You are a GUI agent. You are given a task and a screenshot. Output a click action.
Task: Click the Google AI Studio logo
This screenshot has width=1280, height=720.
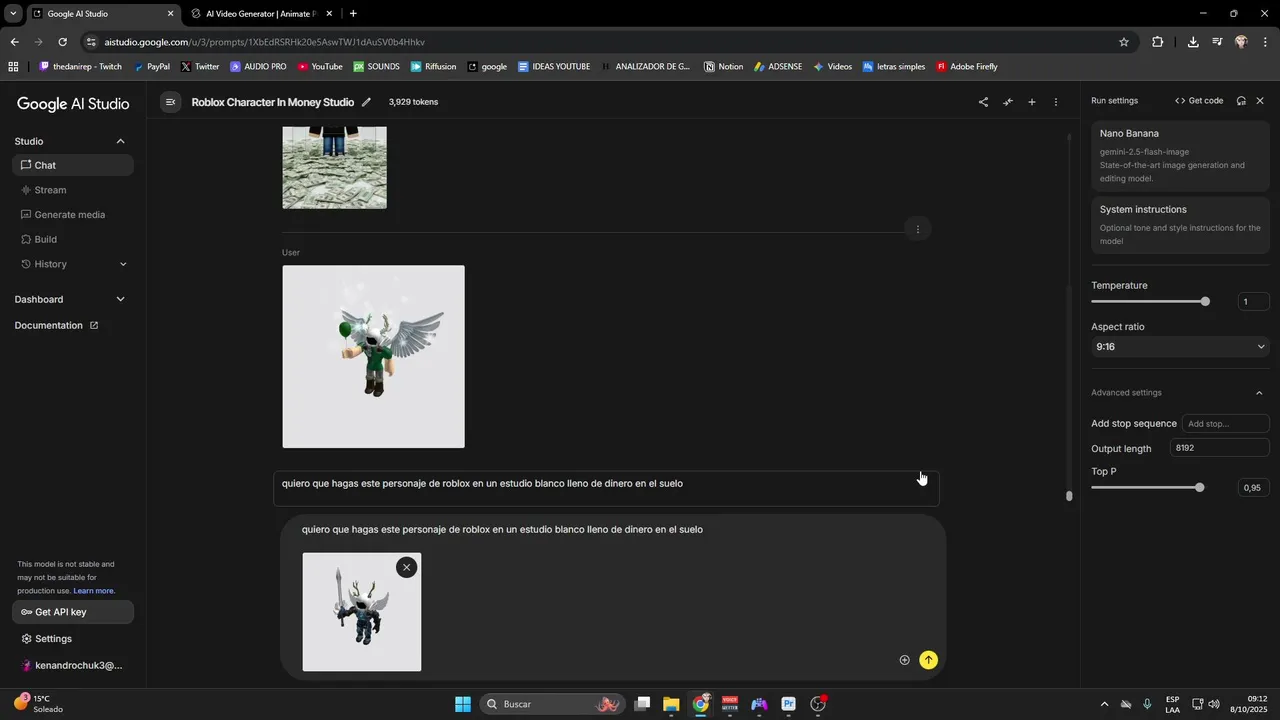[73, 104]
